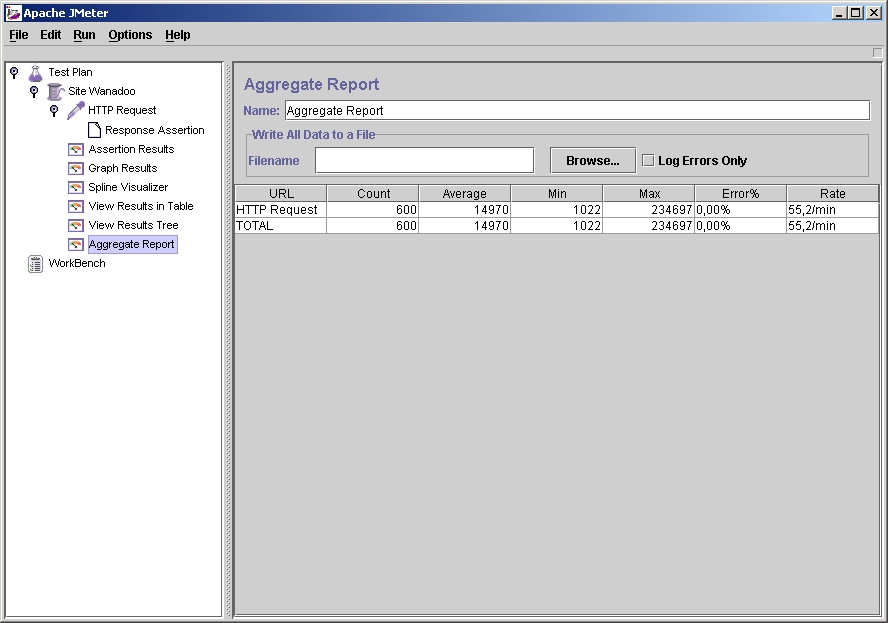Click the Test Plan flask icon
This screenshot has height=623, width=888.
point(36,72)
